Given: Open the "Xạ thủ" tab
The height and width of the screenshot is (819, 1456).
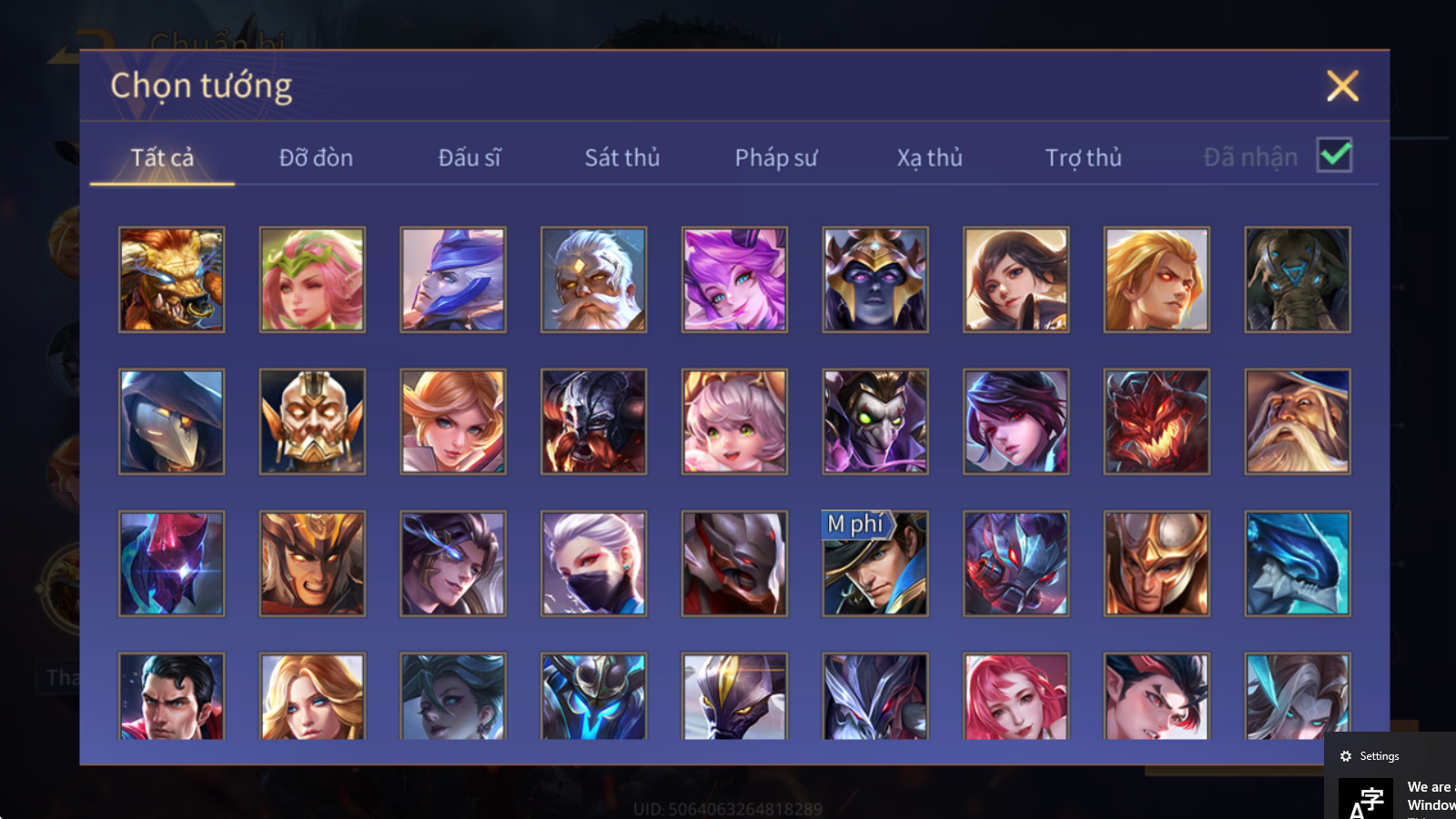Looking at the screenshot, I should [x=929, y=157].
